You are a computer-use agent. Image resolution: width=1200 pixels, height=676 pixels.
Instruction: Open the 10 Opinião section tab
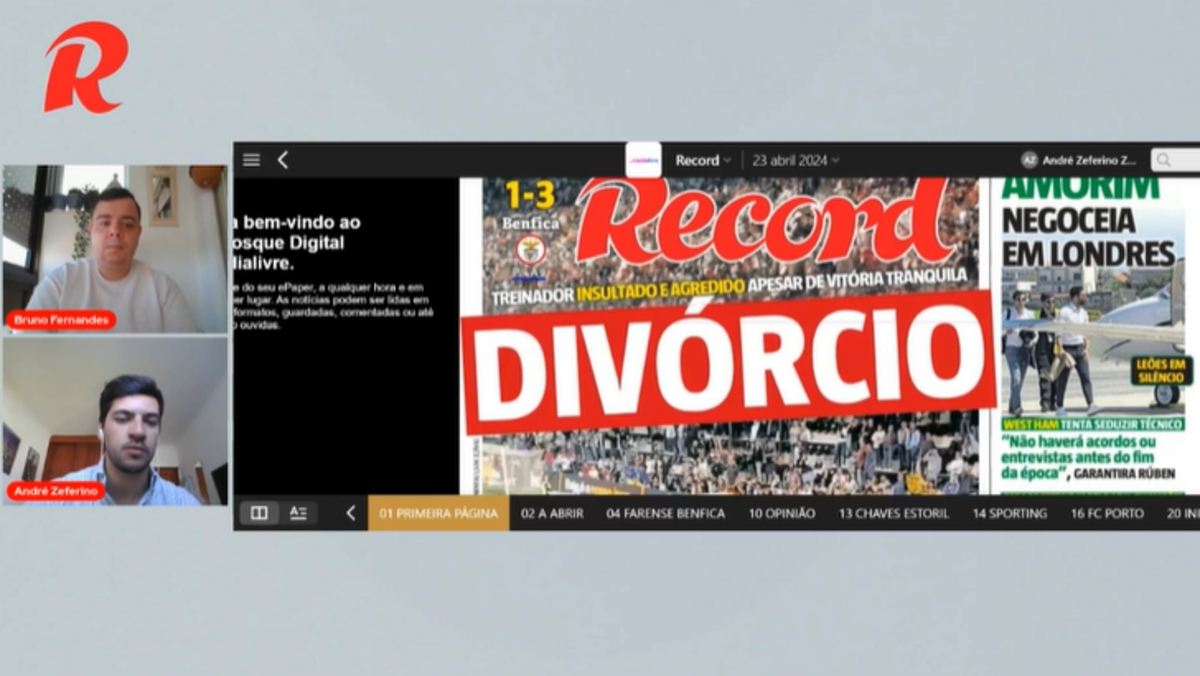(781, 513)
